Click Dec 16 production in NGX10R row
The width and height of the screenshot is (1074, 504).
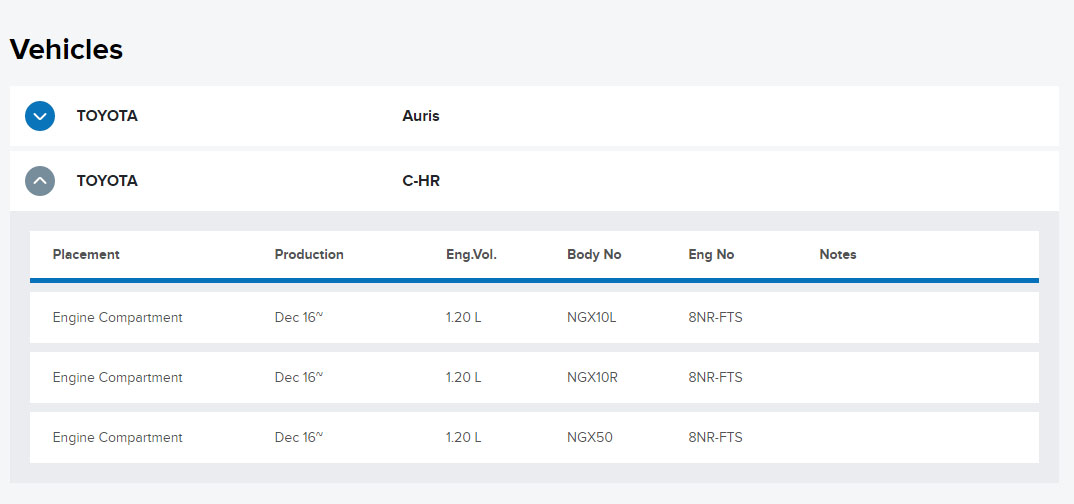coord(299,377)
